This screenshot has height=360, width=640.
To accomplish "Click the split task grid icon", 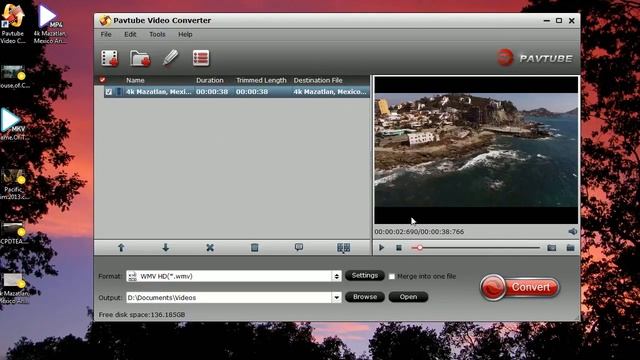I will (x=343, y=247).
